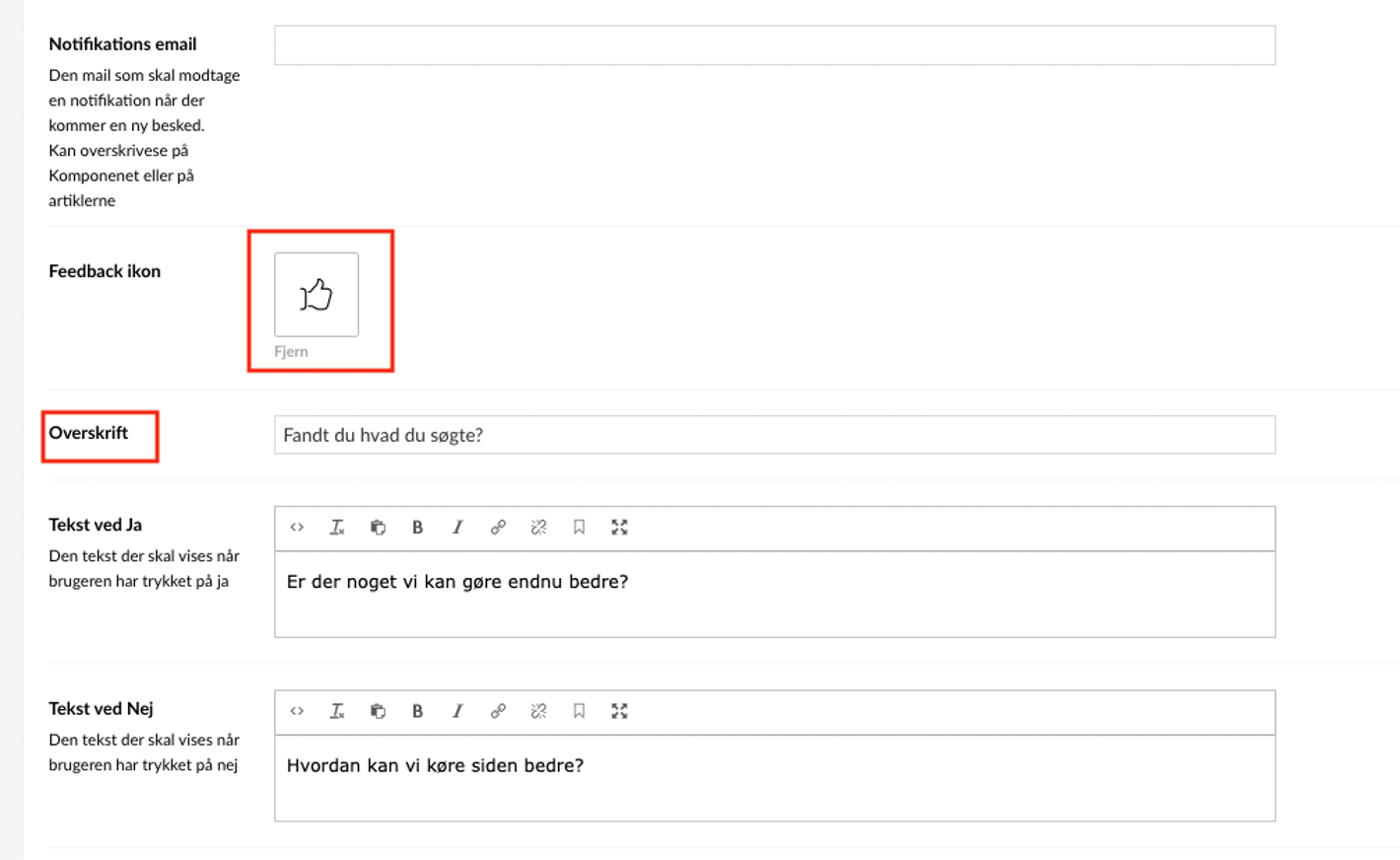Image resolution: width=1400 pixels, height=860 pixels.
Task: Click the text "Hvordan kan vi køre siden bedre?"
Action: (435, 766)
